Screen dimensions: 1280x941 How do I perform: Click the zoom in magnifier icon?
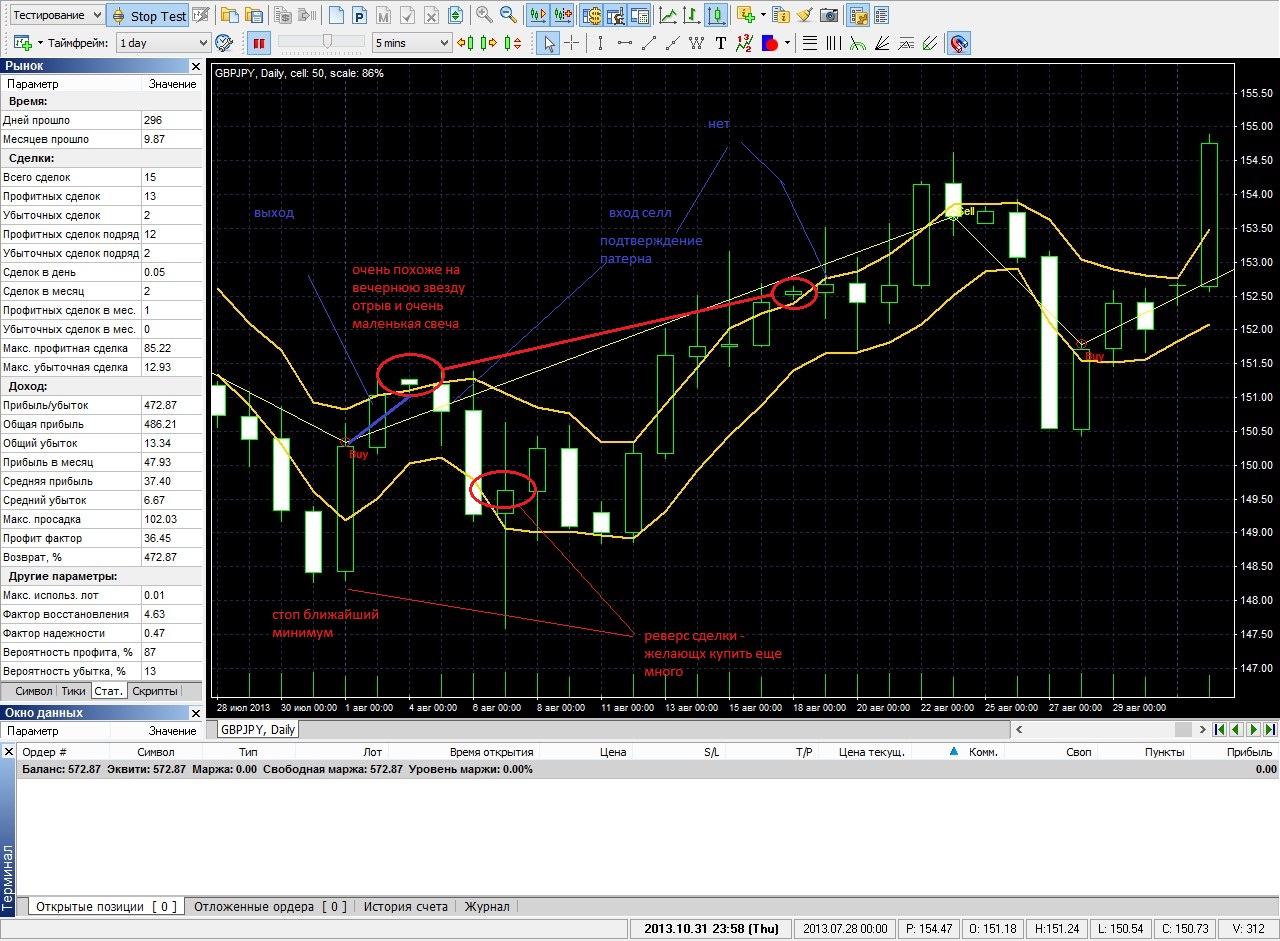[484, 15]
